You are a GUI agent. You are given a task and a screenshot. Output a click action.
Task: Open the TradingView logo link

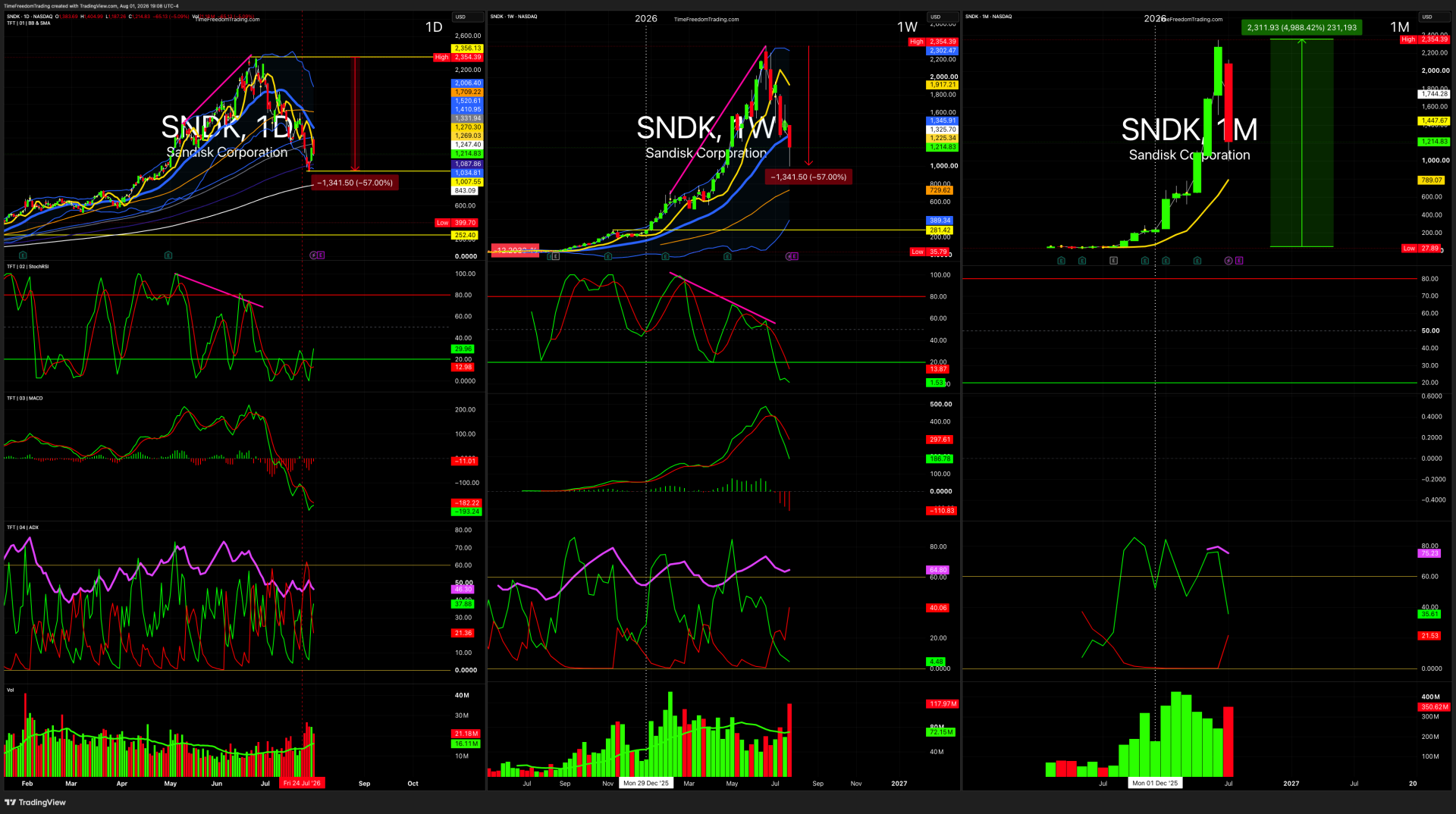click(36, 802)
